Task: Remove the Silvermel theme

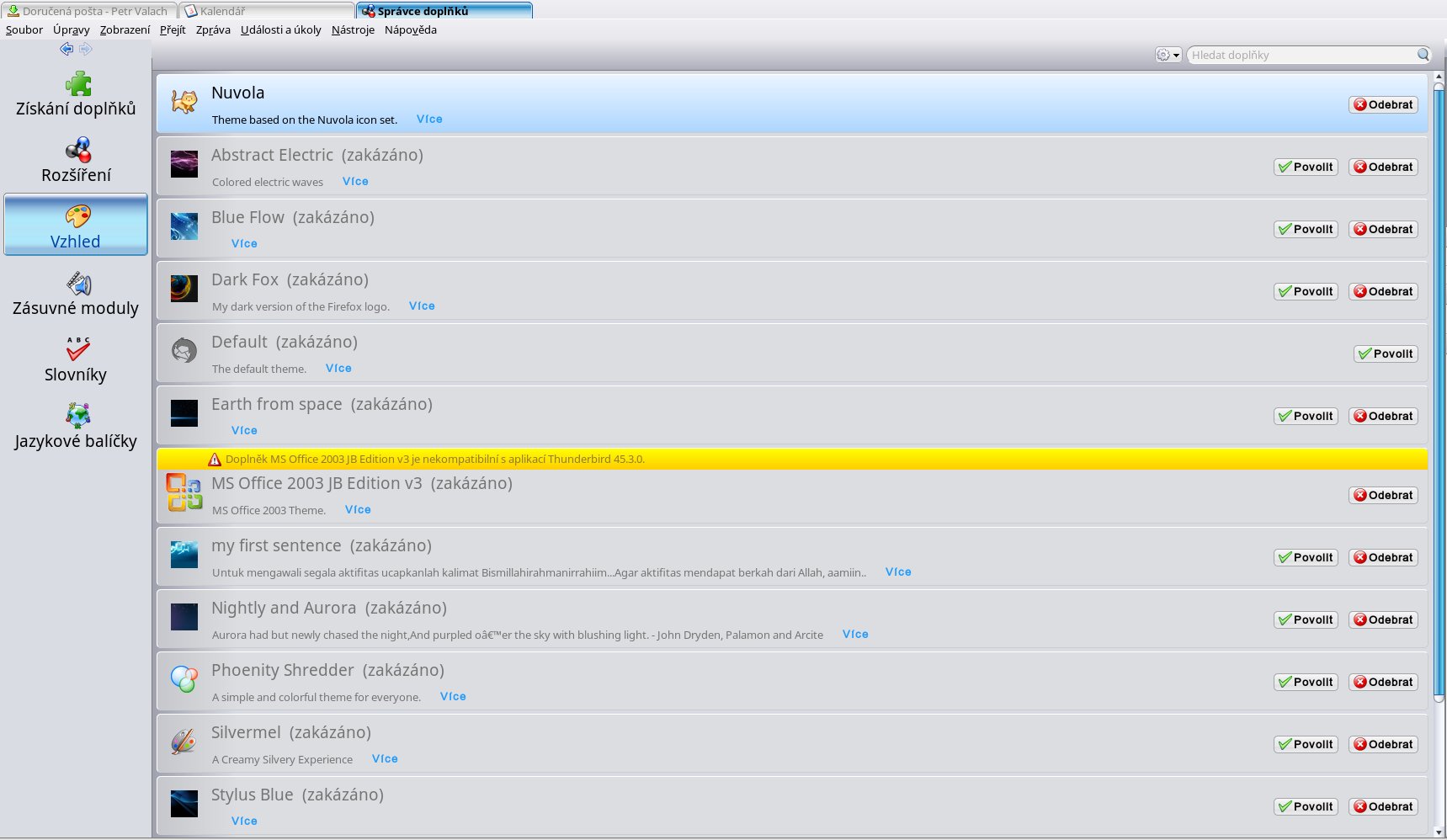Action: click(x=1383, y=745)
